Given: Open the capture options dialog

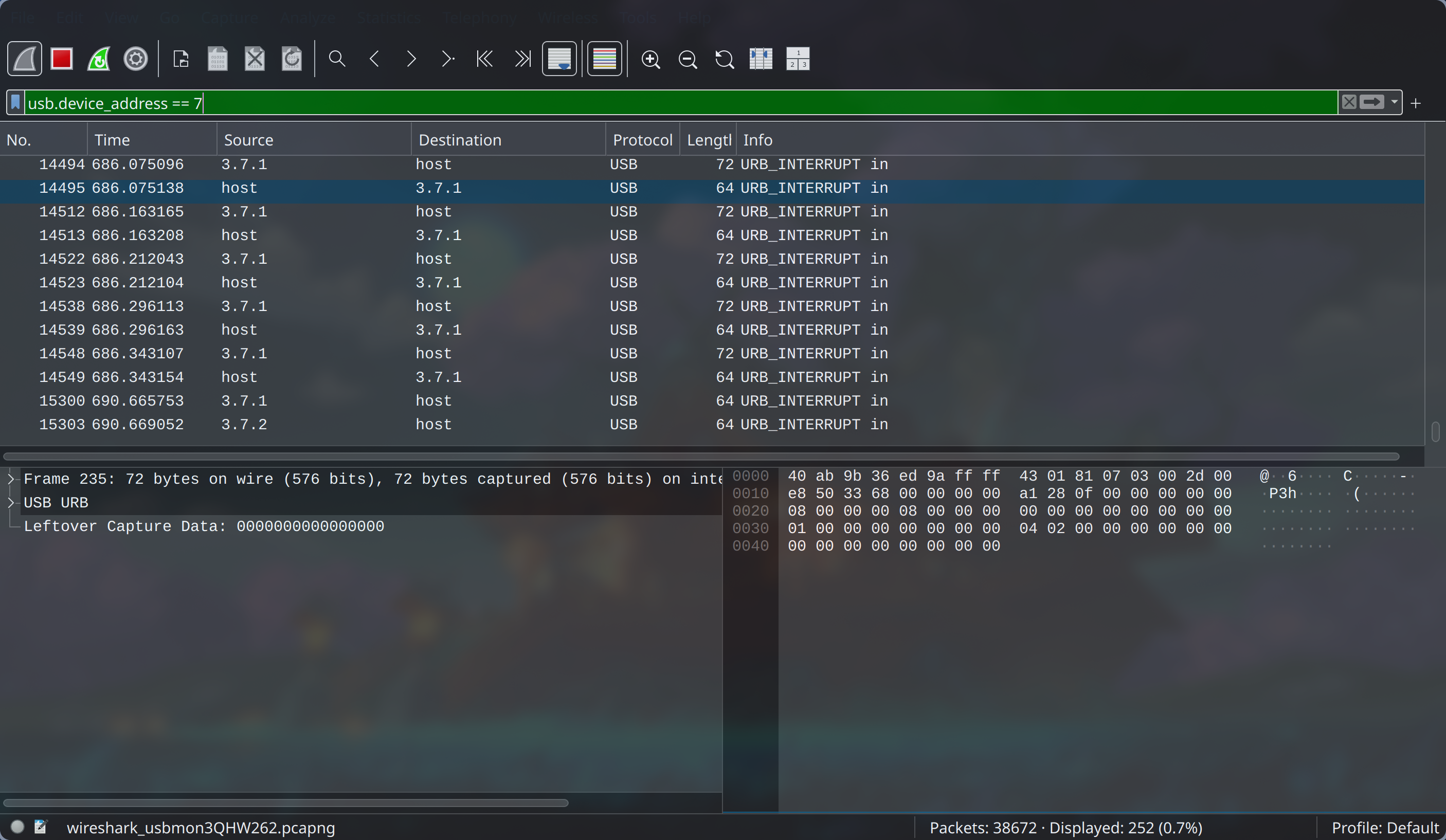Looking at the screenshot, I should (135, 58).
